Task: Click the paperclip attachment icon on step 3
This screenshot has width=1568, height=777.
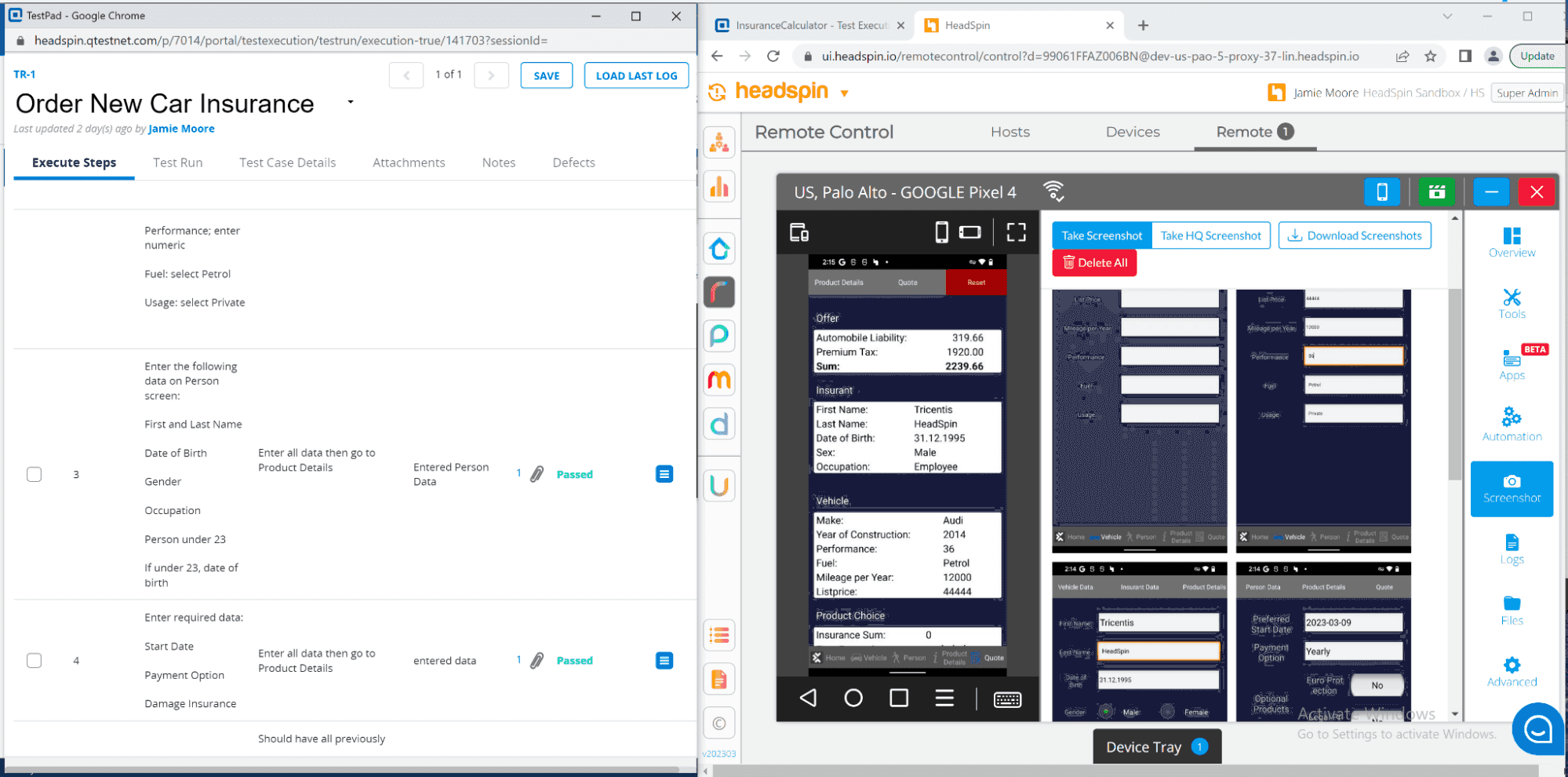Action: pyautogui.click(x=536, y=474)
